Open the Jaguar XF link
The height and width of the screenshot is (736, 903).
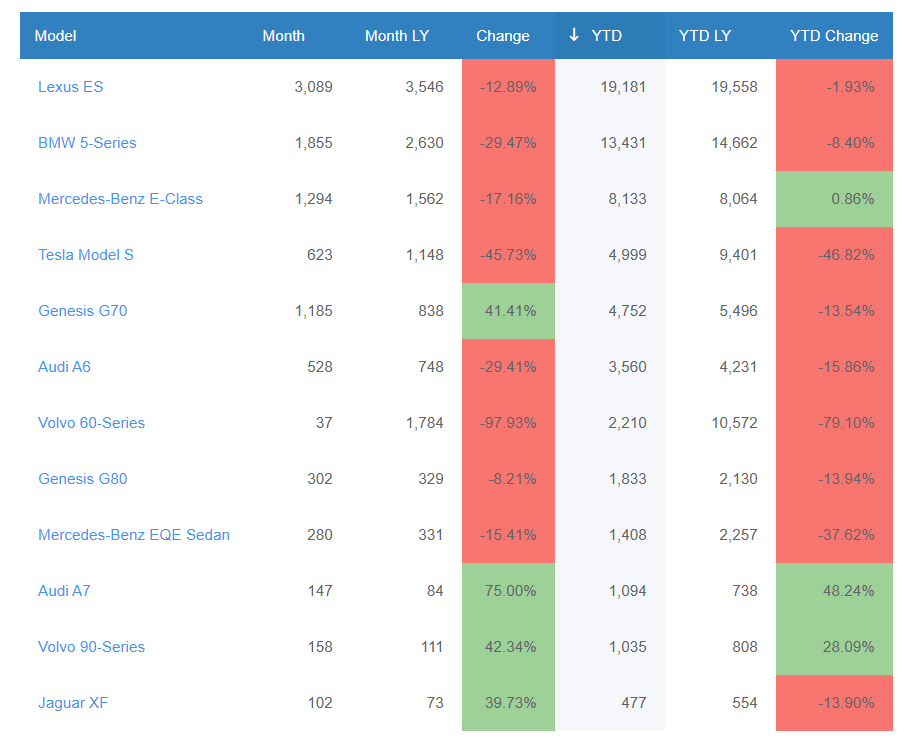[73, 703]
